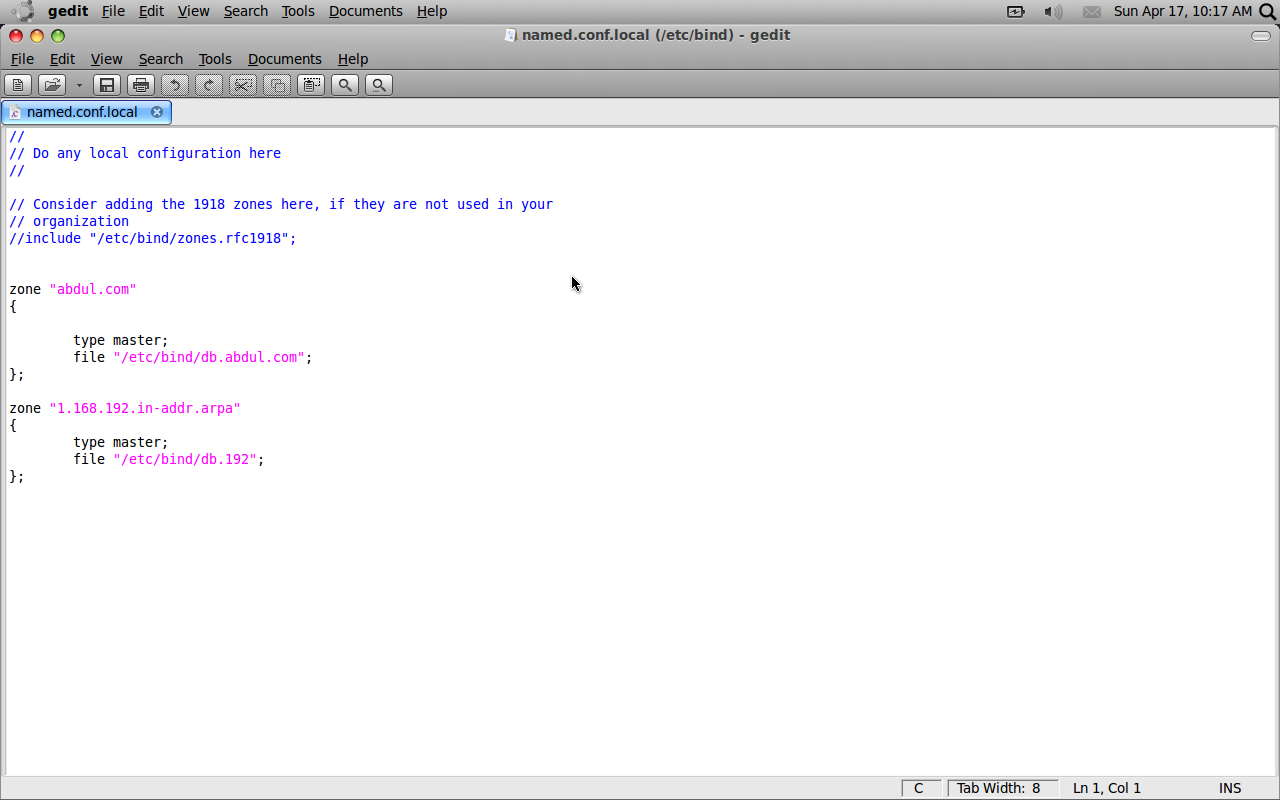Image resolution: width=1280 pixels, height=800 pixels.
Task: Click the date and time clock
Action: pos(1183,11)
